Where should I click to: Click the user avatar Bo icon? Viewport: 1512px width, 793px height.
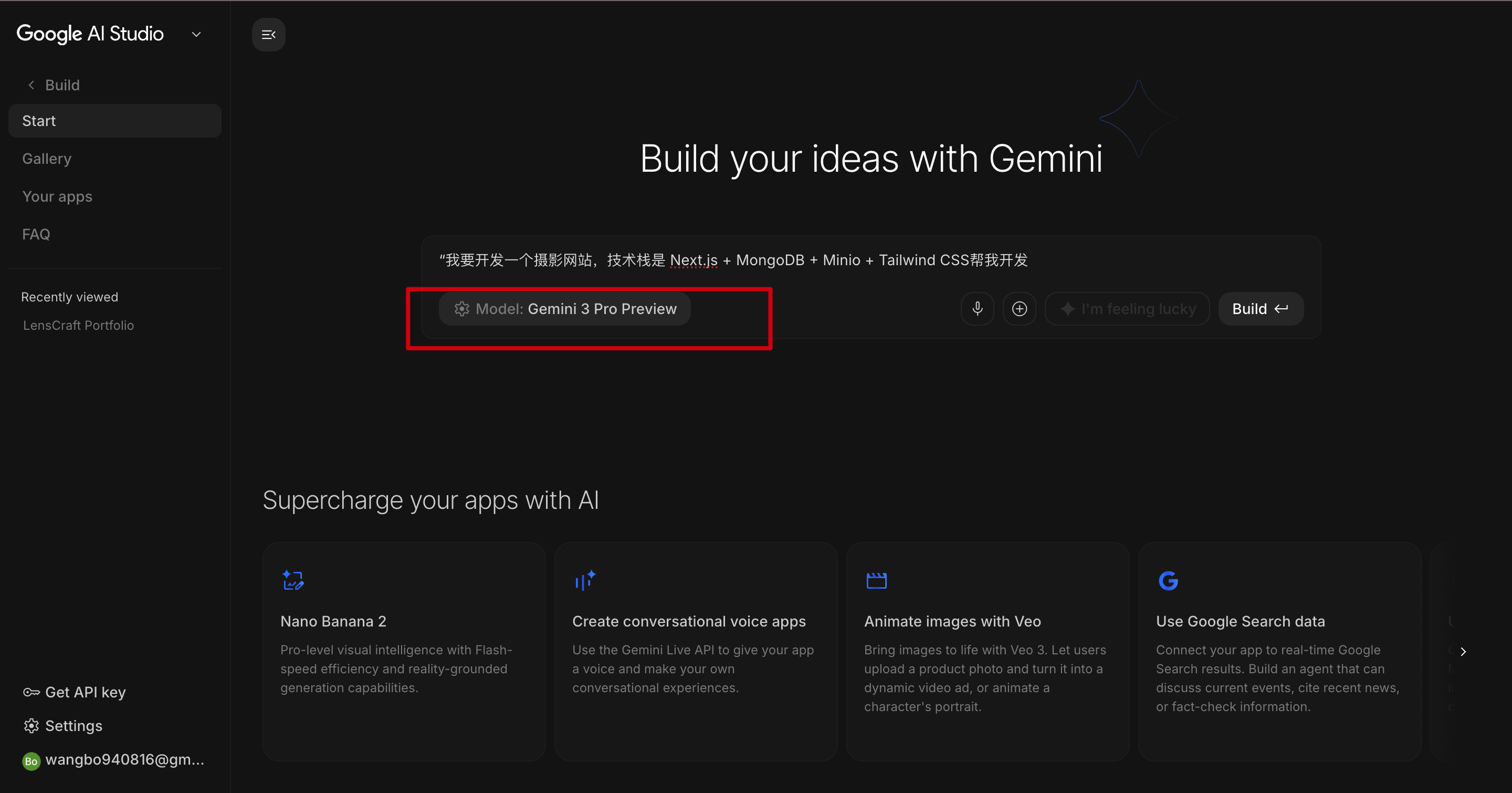coord(31,761)
